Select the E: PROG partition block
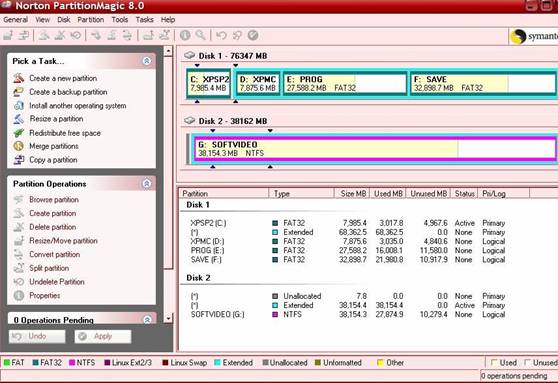Viewport: 558px width, 383px height. [345, 83]
